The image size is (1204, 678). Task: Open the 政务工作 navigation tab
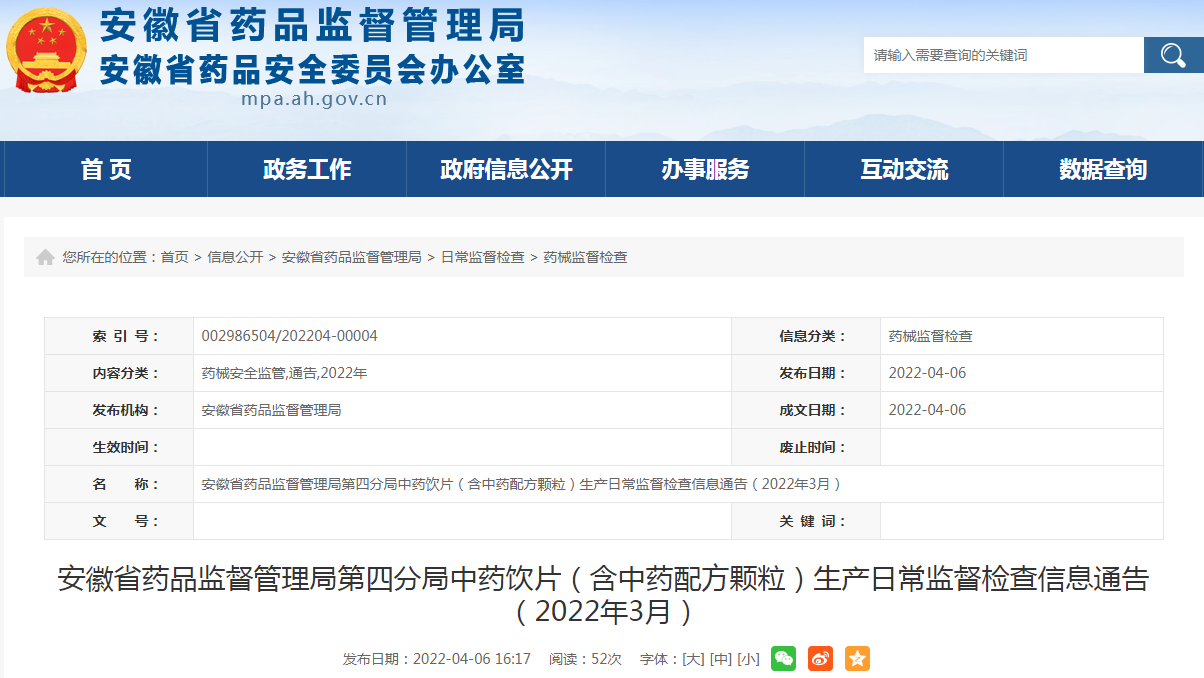click(307, 169)
